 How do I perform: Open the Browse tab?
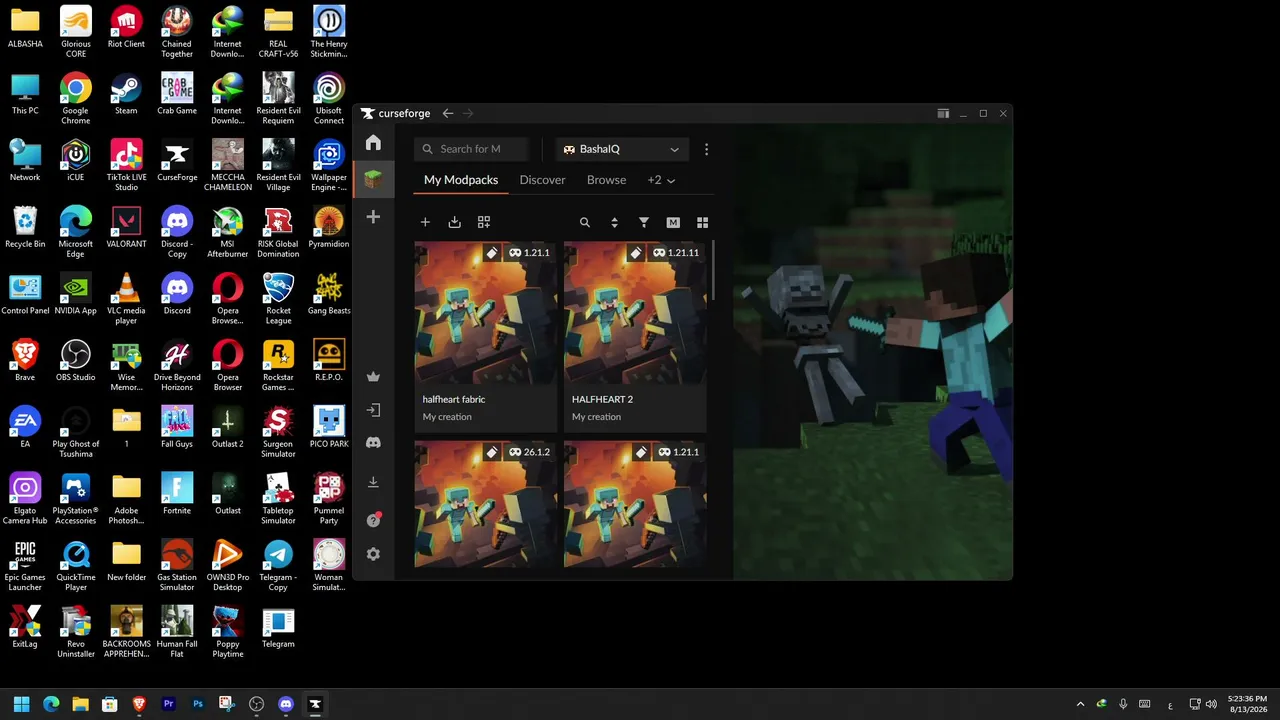(606, 180)
